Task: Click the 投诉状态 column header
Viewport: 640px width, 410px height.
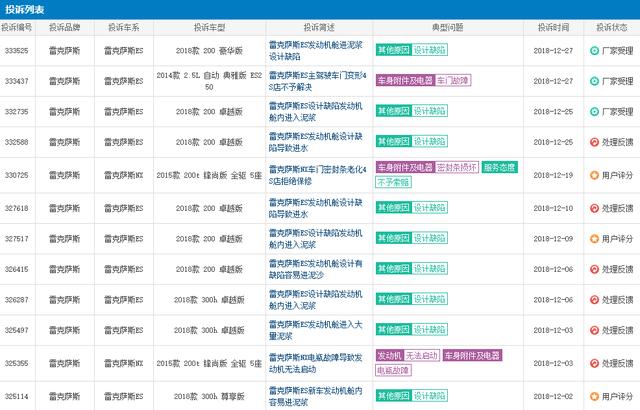Action: tap(612, 27)
